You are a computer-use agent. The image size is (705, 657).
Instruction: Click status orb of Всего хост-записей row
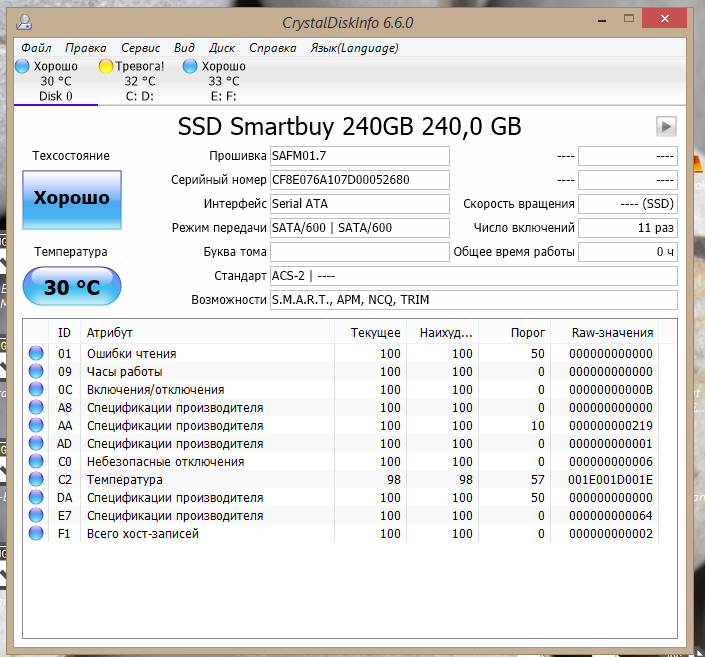point(37,534)
